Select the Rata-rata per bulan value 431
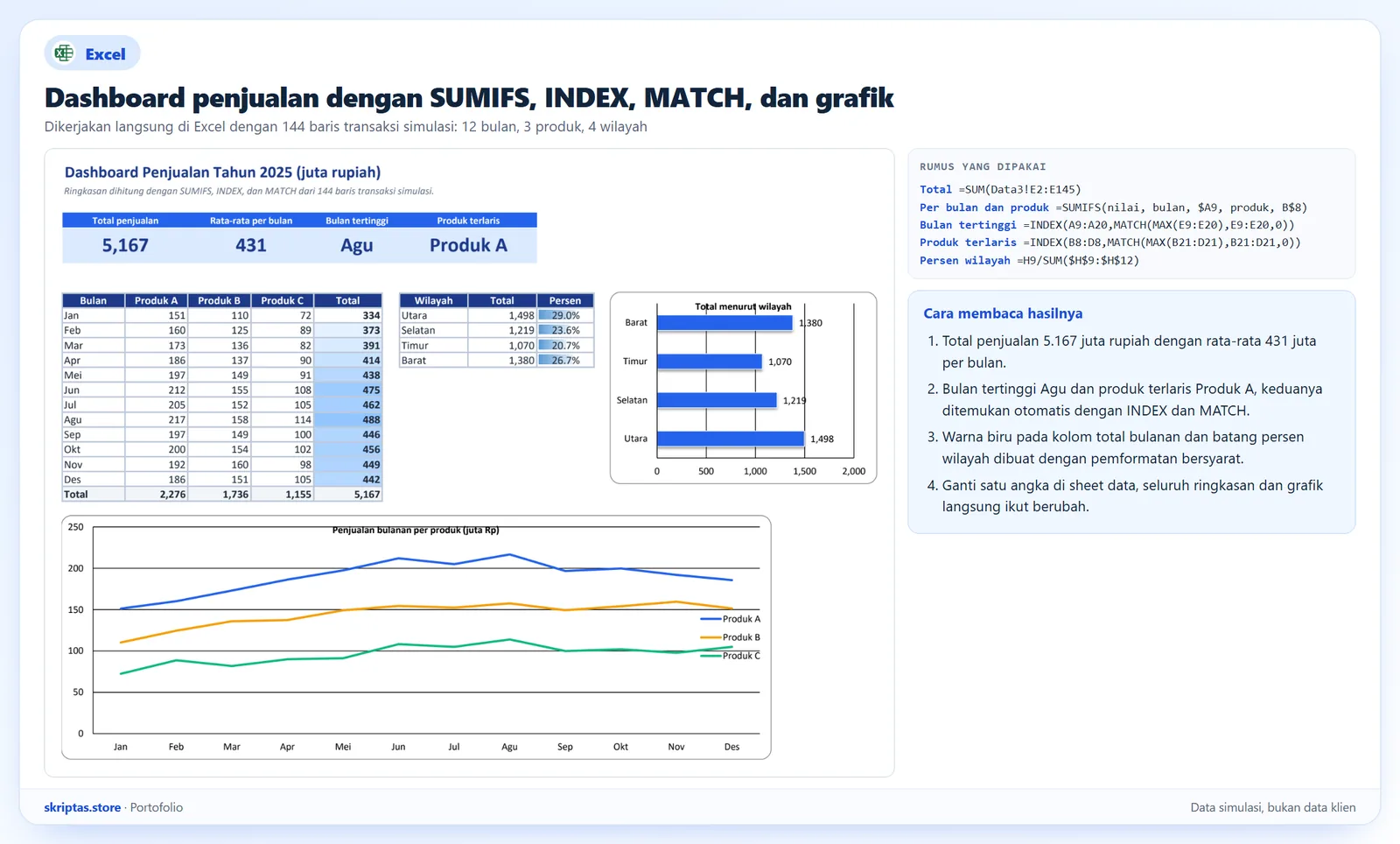The width and height of the screenshot is (1400, 844). tap(251, 245)
